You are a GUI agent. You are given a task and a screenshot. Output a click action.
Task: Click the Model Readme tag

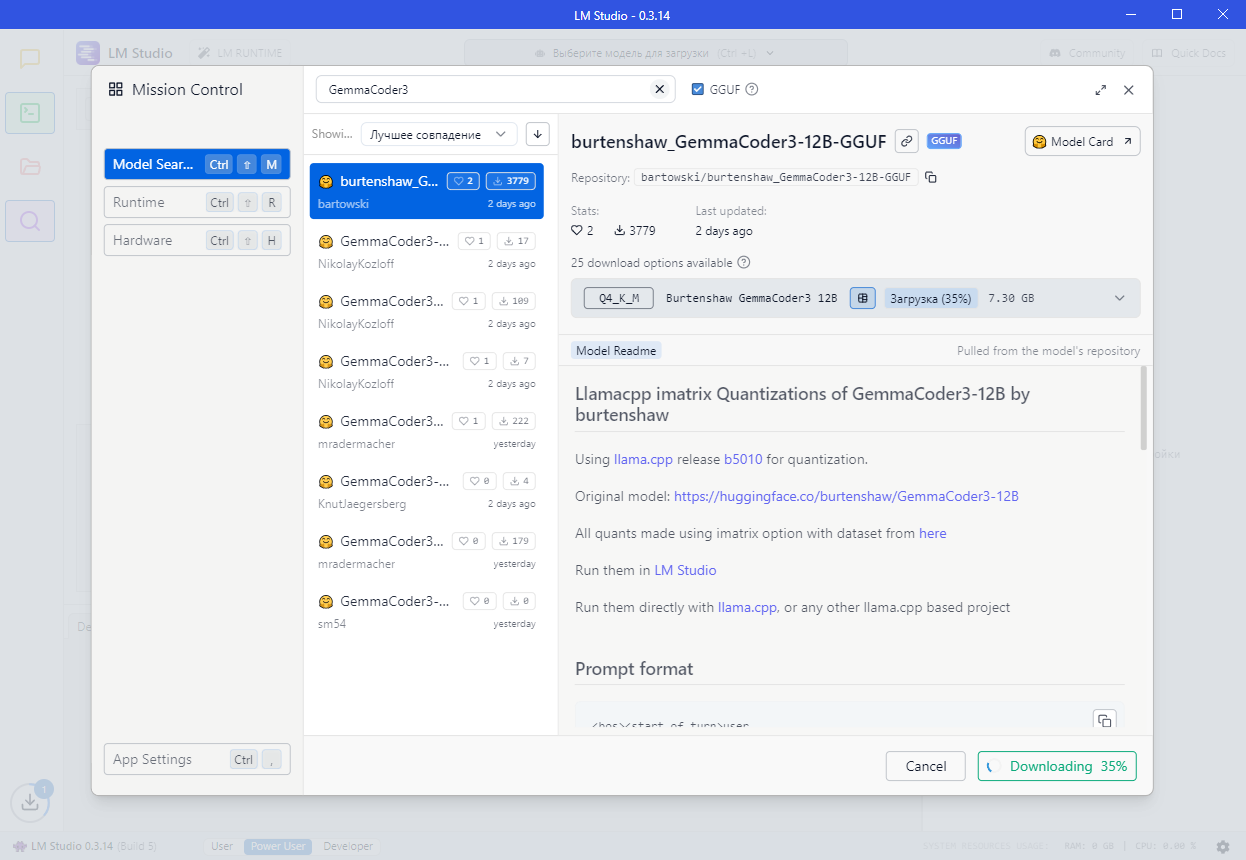coord(616,351)
